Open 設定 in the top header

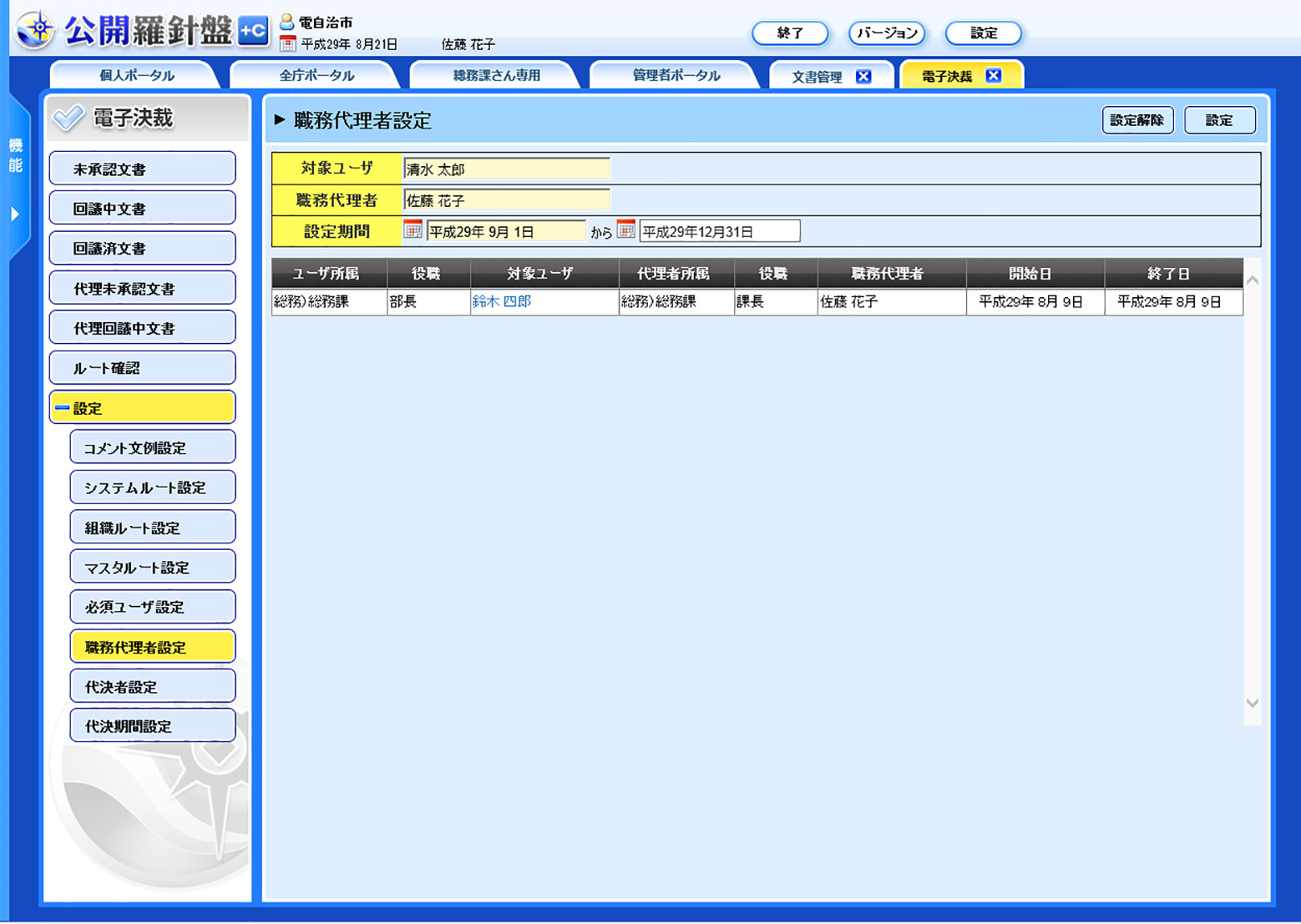(x=983, y=33)
